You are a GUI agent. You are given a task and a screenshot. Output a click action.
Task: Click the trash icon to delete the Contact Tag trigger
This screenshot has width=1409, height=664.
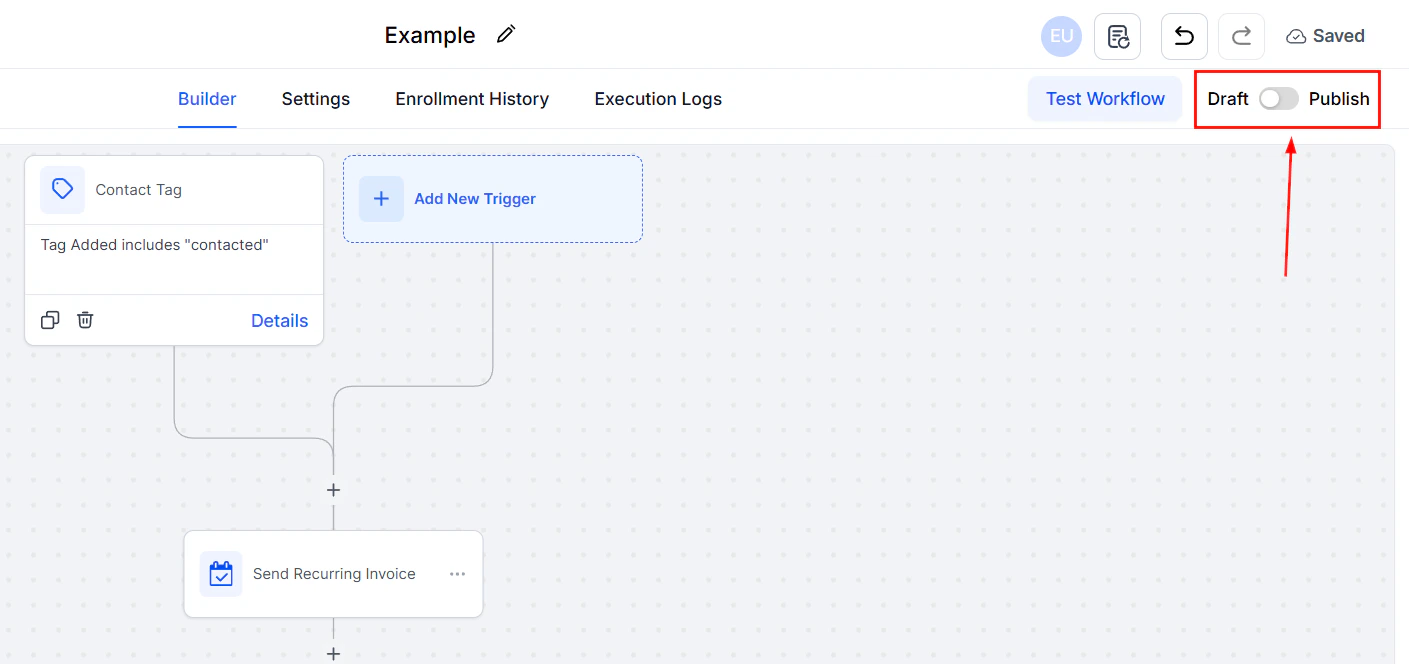(85, 319)
